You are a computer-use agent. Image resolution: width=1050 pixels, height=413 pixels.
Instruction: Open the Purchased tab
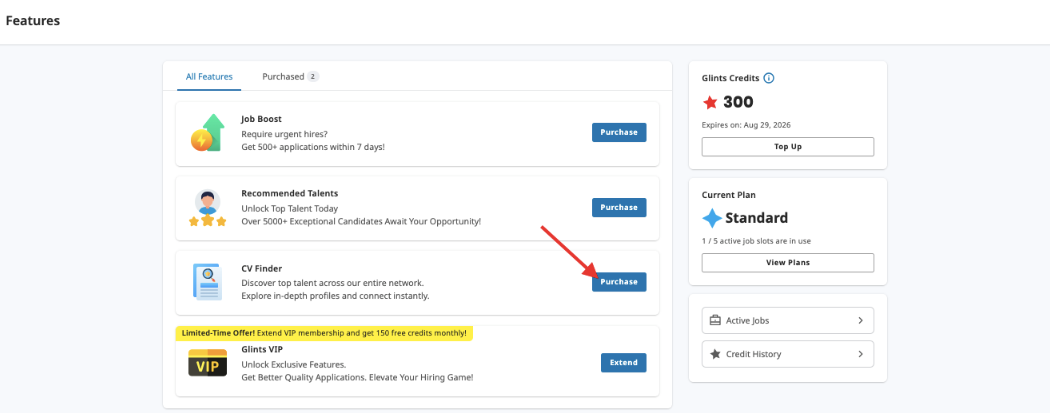pos(283,77)
